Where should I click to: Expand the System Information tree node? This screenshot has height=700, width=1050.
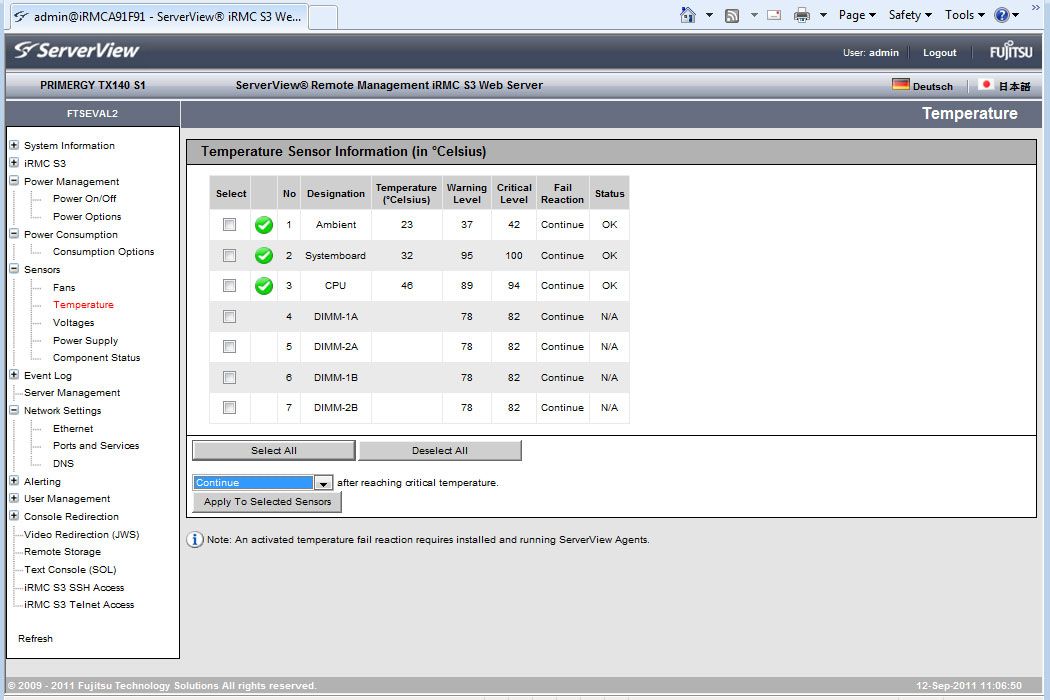(x=13, y=145)
